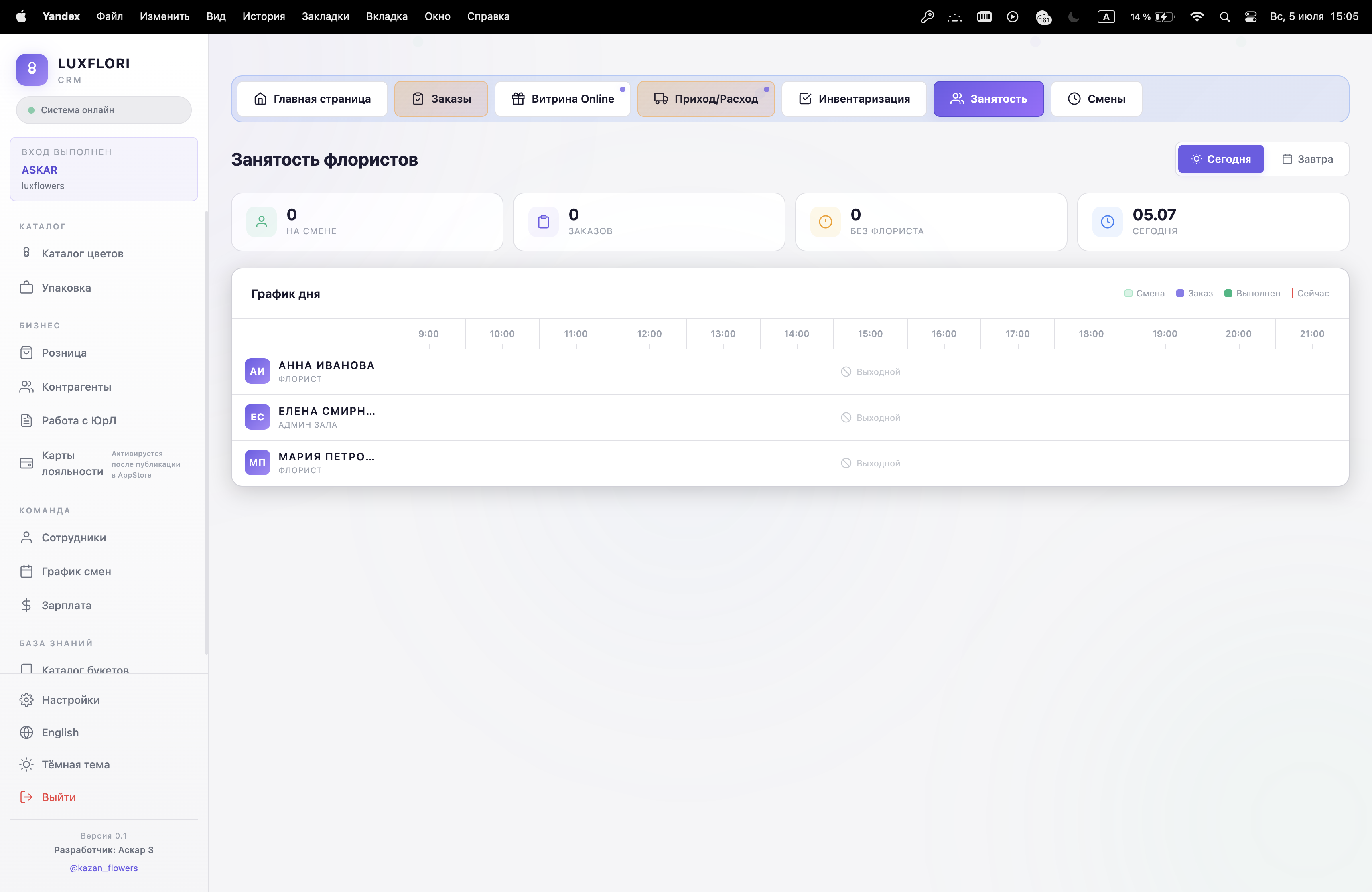
Task: Open the password key icon in the menu bar
Action: tap(927, 17)
